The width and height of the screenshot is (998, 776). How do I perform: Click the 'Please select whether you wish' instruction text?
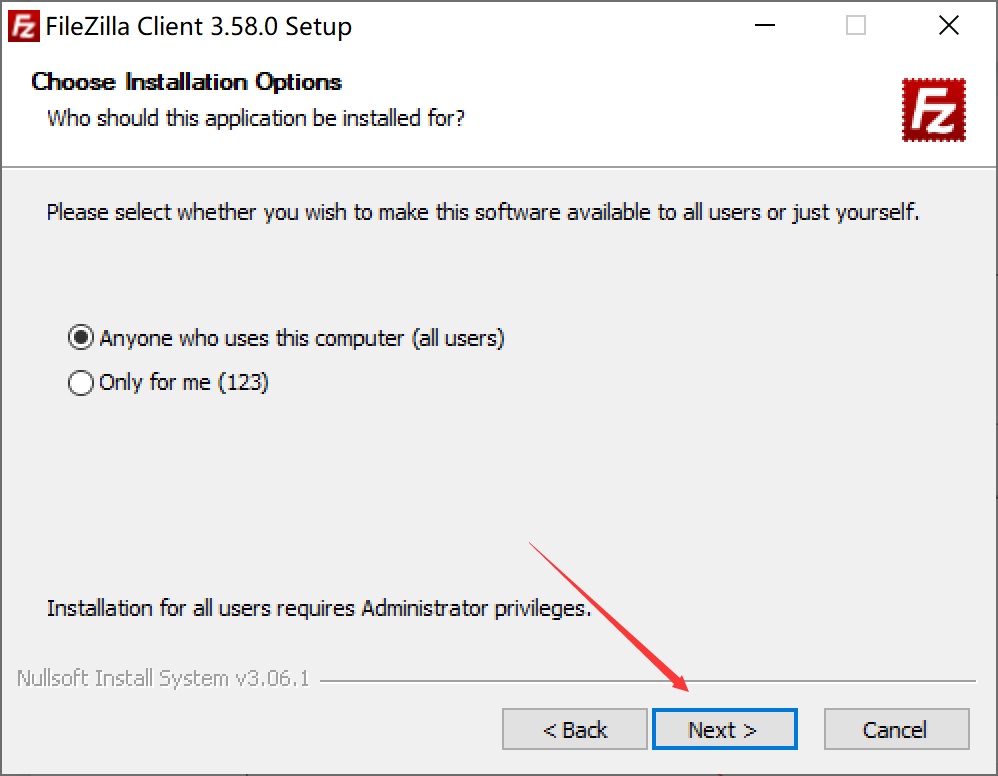click(x=483, y=212)
